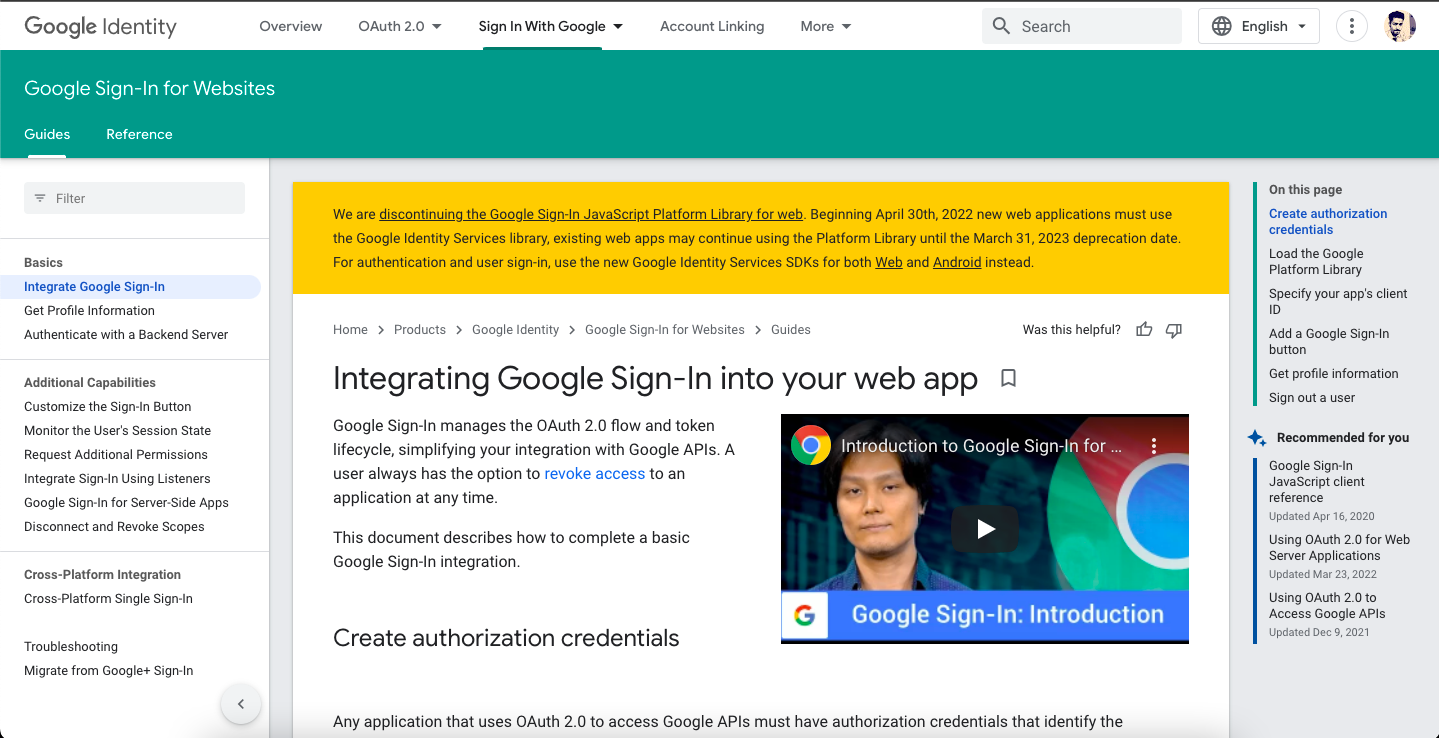Click the thumbs down not helpful icon
1439x738 pixels.
pos(1174,330)
